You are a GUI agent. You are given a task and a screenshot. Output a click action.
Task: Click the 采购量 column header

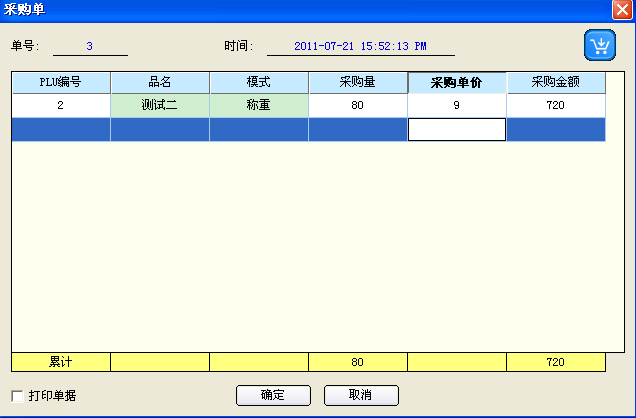pos(358,82)
